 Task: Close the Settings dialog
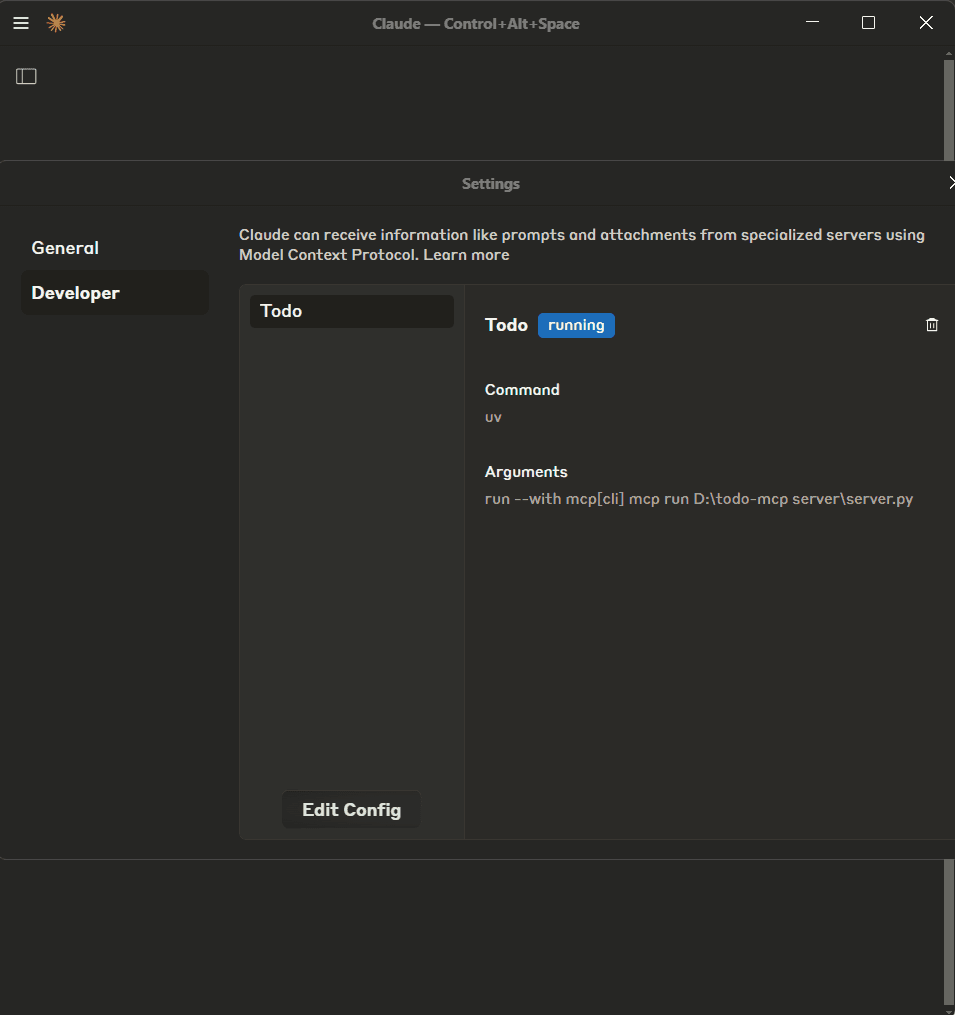coord(951,183)
